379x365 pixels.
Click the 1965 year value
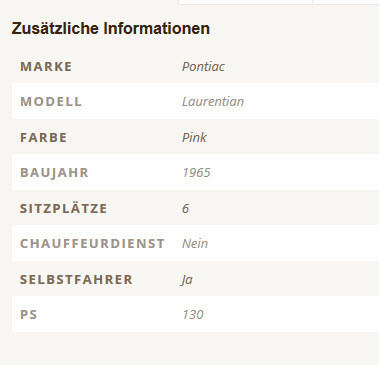(196, 173)
